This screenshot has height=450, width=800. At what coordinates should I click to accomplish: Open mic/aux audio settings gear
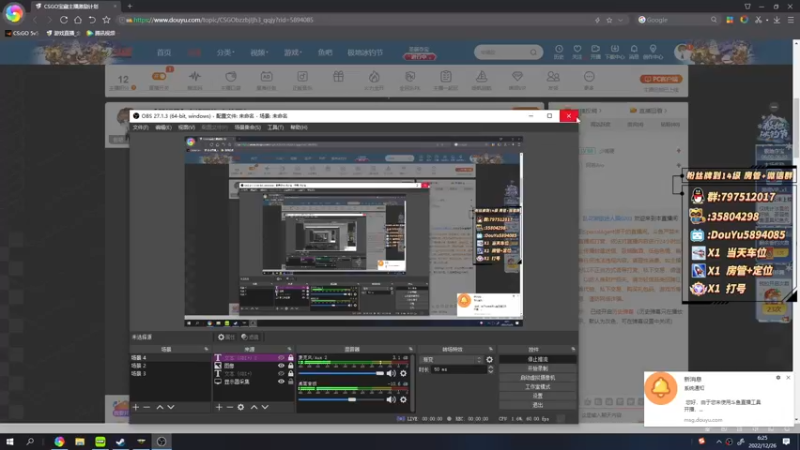404,373
